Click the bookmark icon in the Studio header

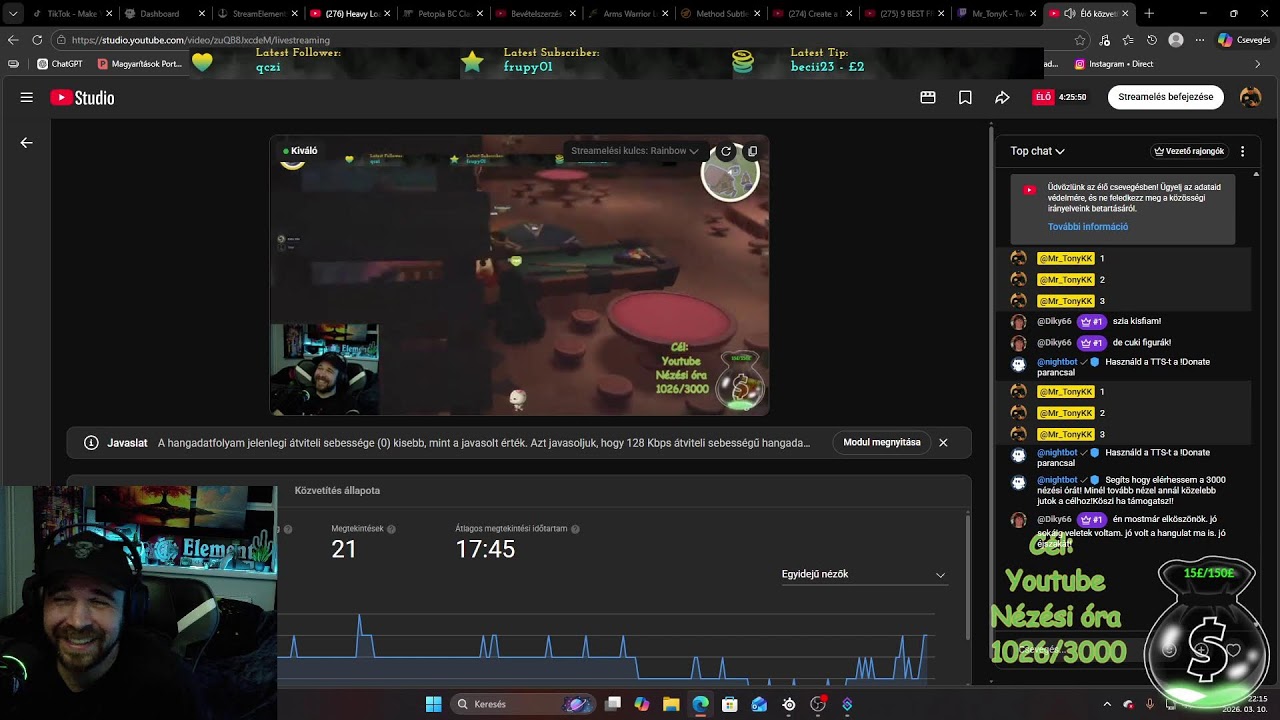click(965, 97)
